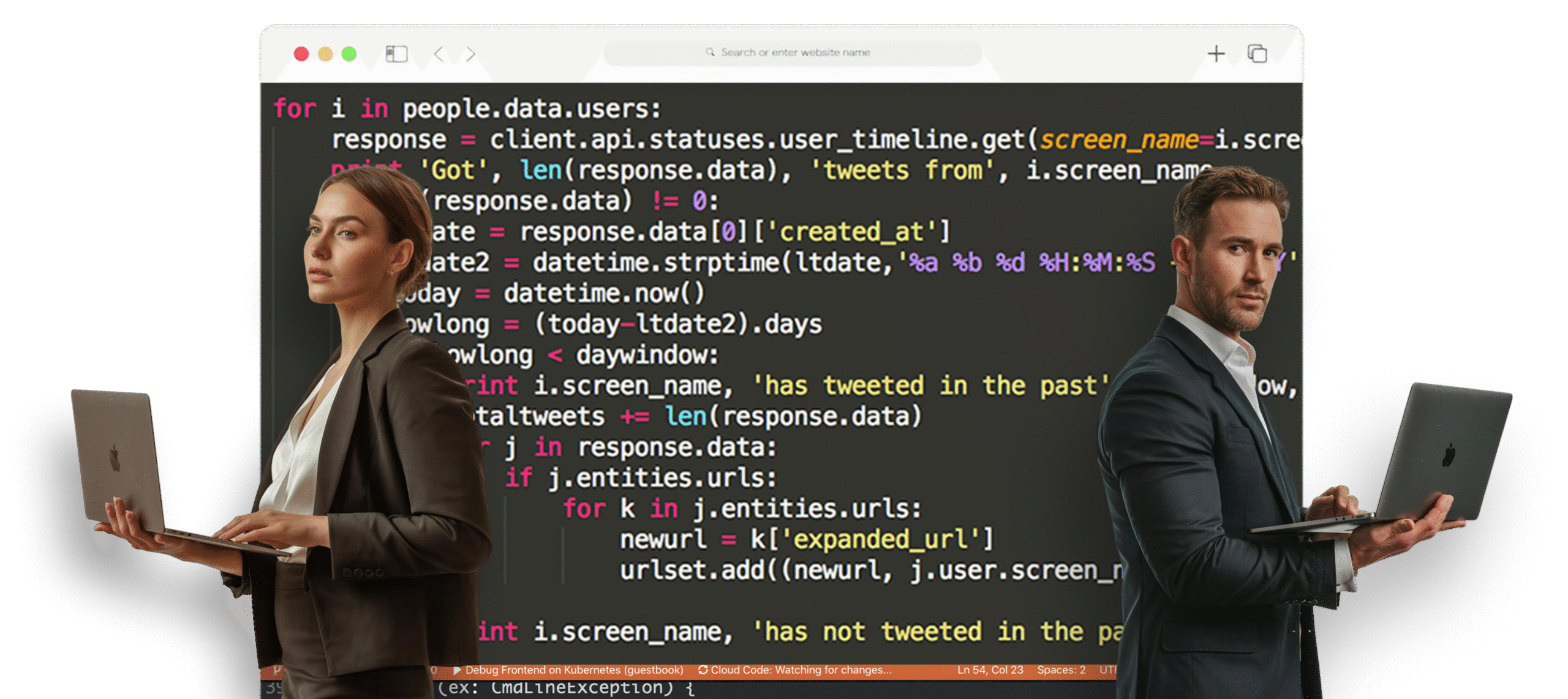This screenshot has height=699, width=1568.
Task: Open the 'Spaces: 2' indentation selector
Action: (1061, 670)
